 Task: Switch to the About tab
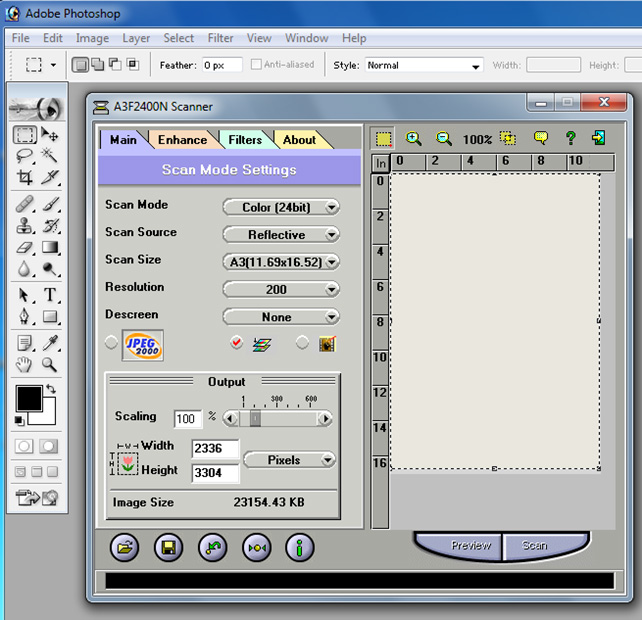tap(300, 140)
